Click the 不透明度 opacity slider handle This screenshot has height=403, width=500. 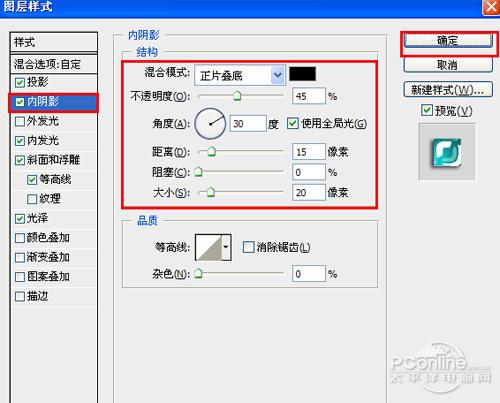[x=237, y=96]
